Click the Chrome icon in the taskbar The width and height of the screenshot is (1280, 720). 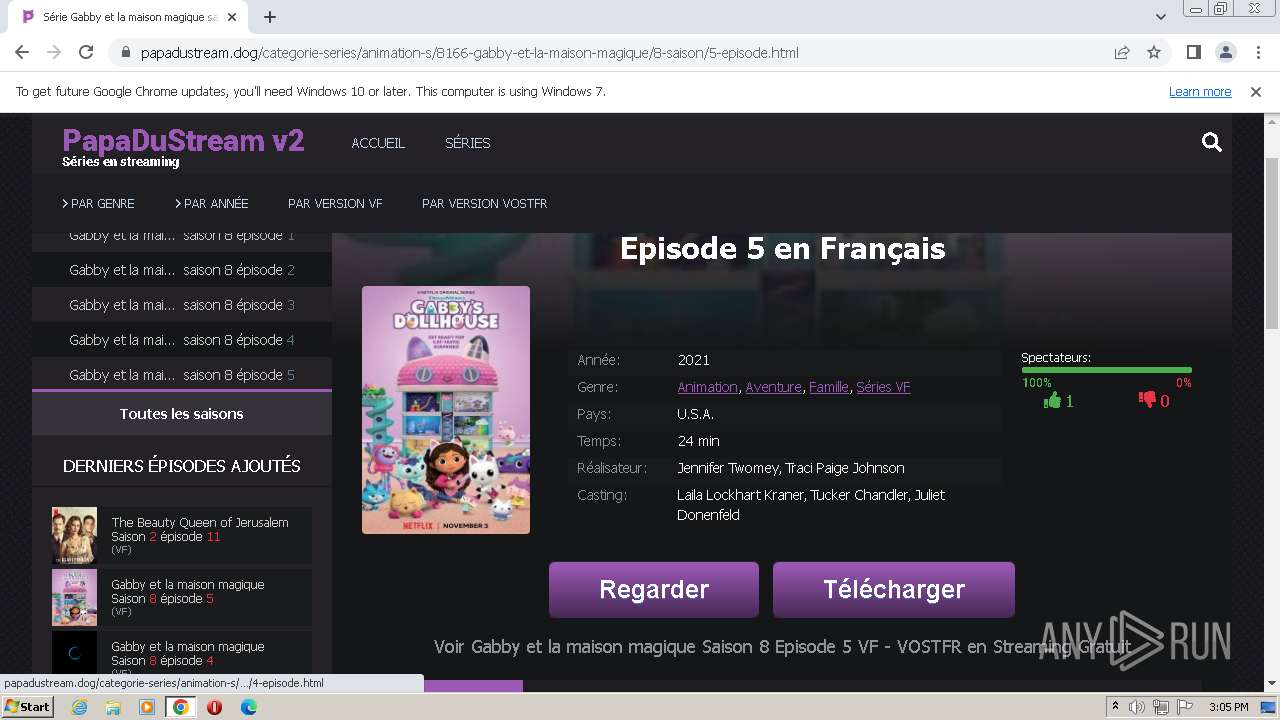pyautogui.click(x=181, y=707)
